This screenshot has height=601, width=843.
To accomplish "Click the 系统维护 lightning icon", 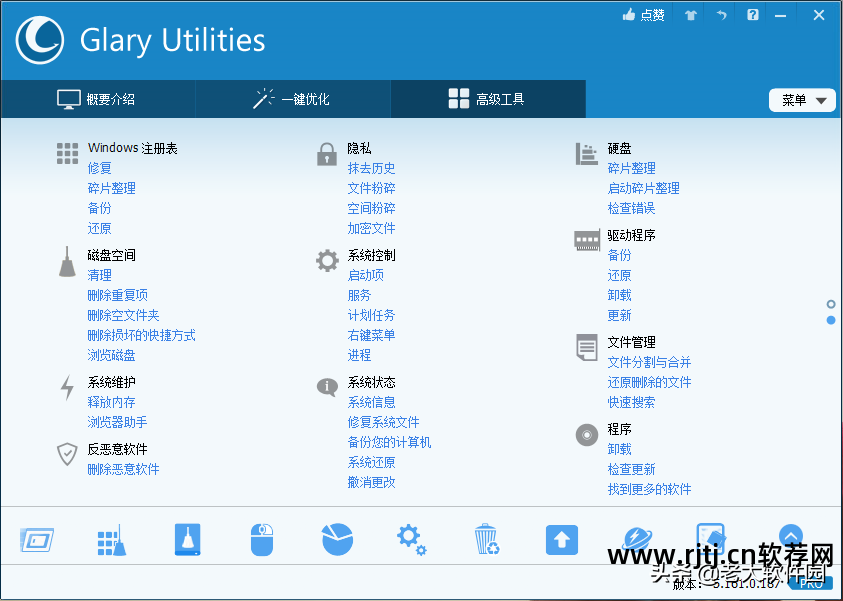I will [67, 387].
